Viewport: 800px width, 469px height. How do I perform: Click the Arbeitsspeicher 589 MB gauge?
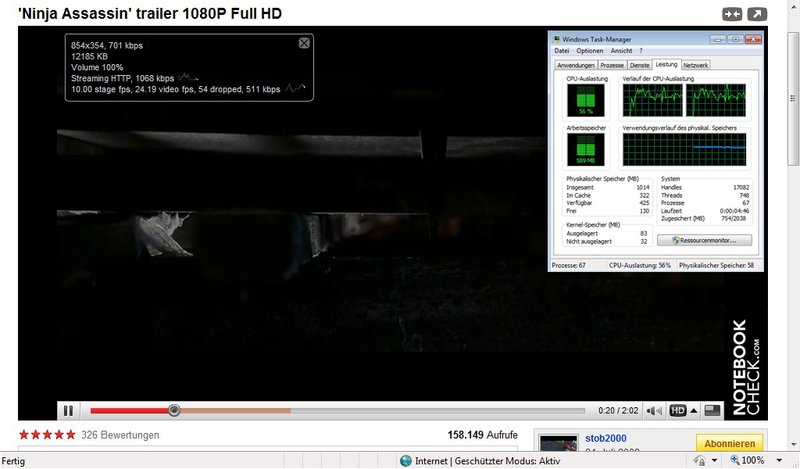click(x=585, y=150)
